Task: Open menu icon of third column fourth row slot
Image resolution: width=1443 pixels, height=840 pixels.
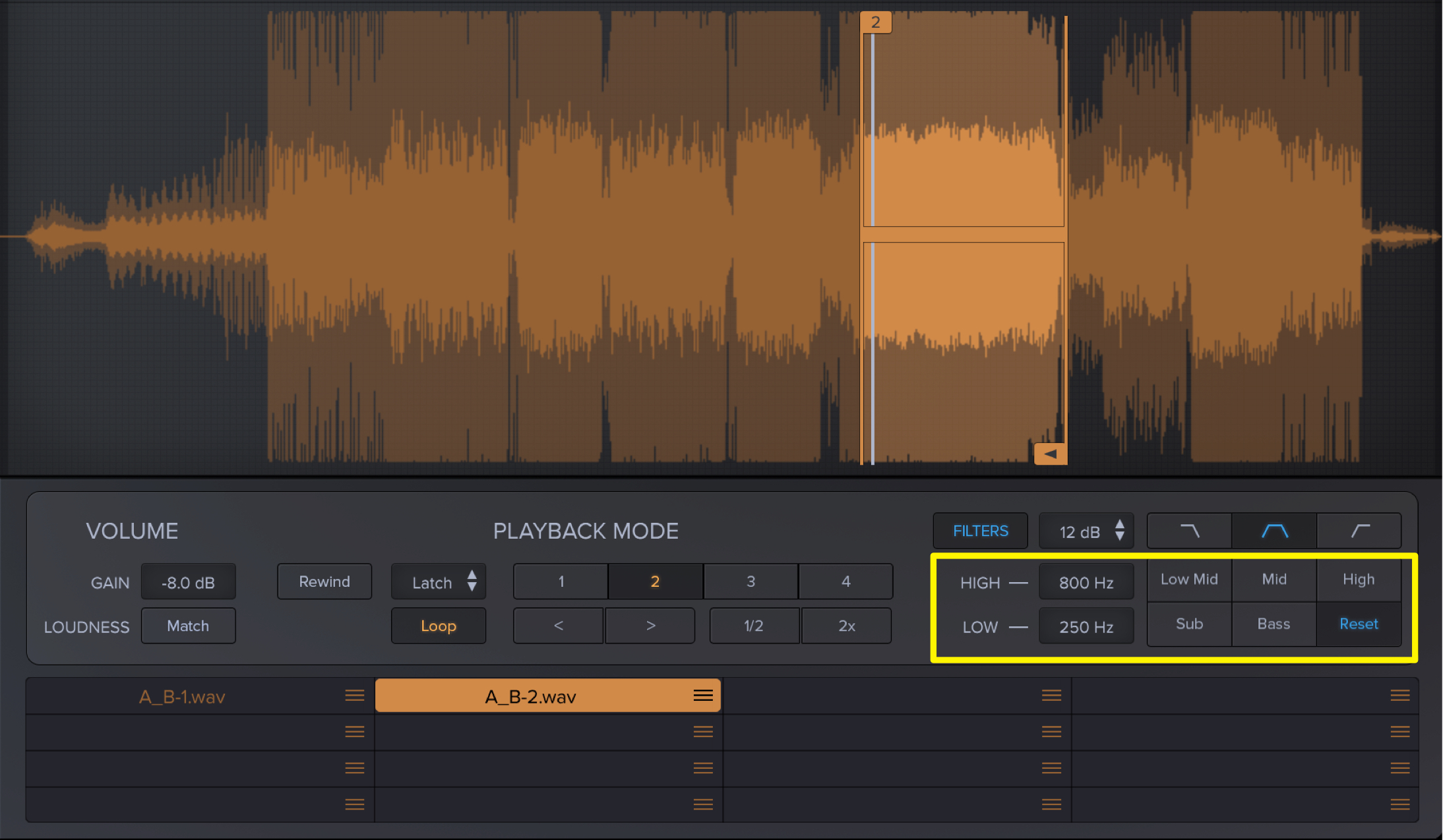Action: pyautogui.click(x=1051, y=804)
